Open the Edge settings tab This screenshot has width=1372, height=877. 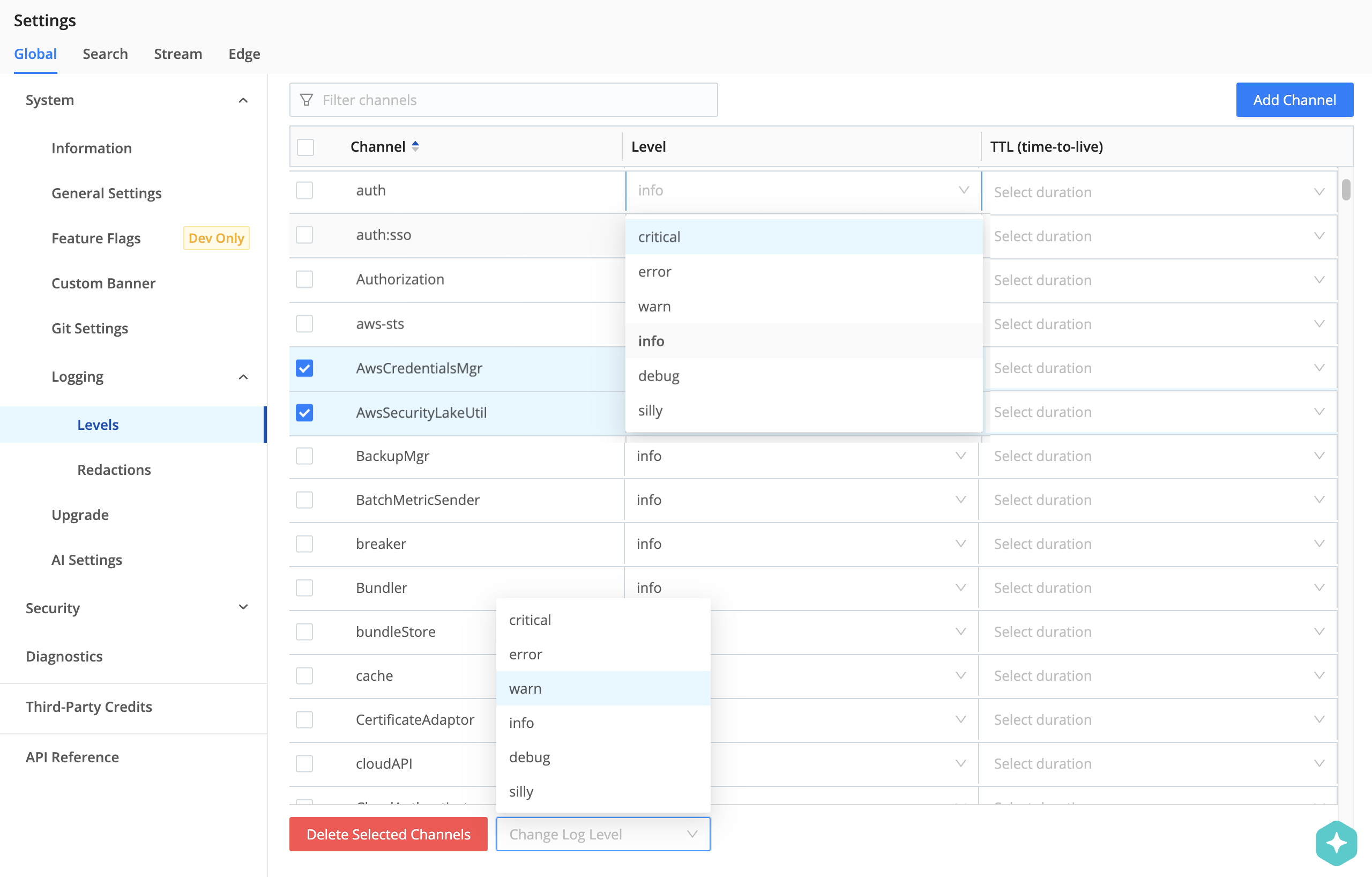(244, 54)
